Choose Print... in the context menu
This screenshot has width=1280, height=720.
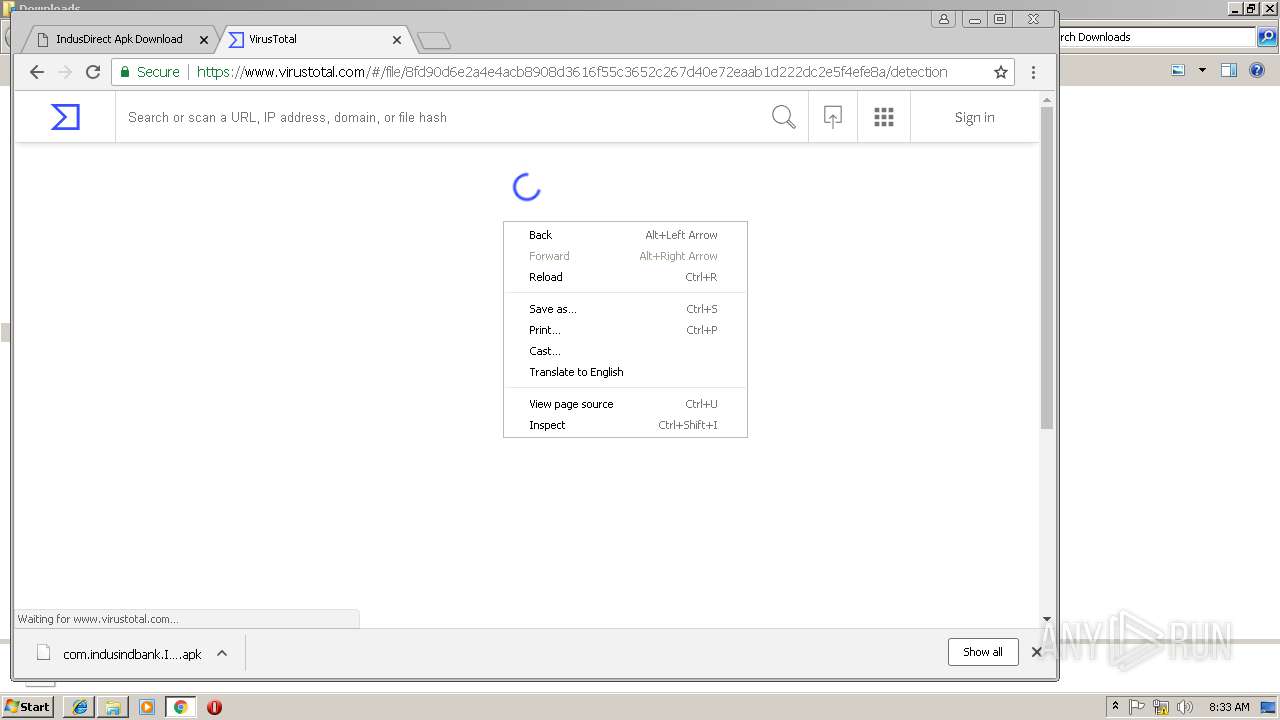click(x=625, y=330)
